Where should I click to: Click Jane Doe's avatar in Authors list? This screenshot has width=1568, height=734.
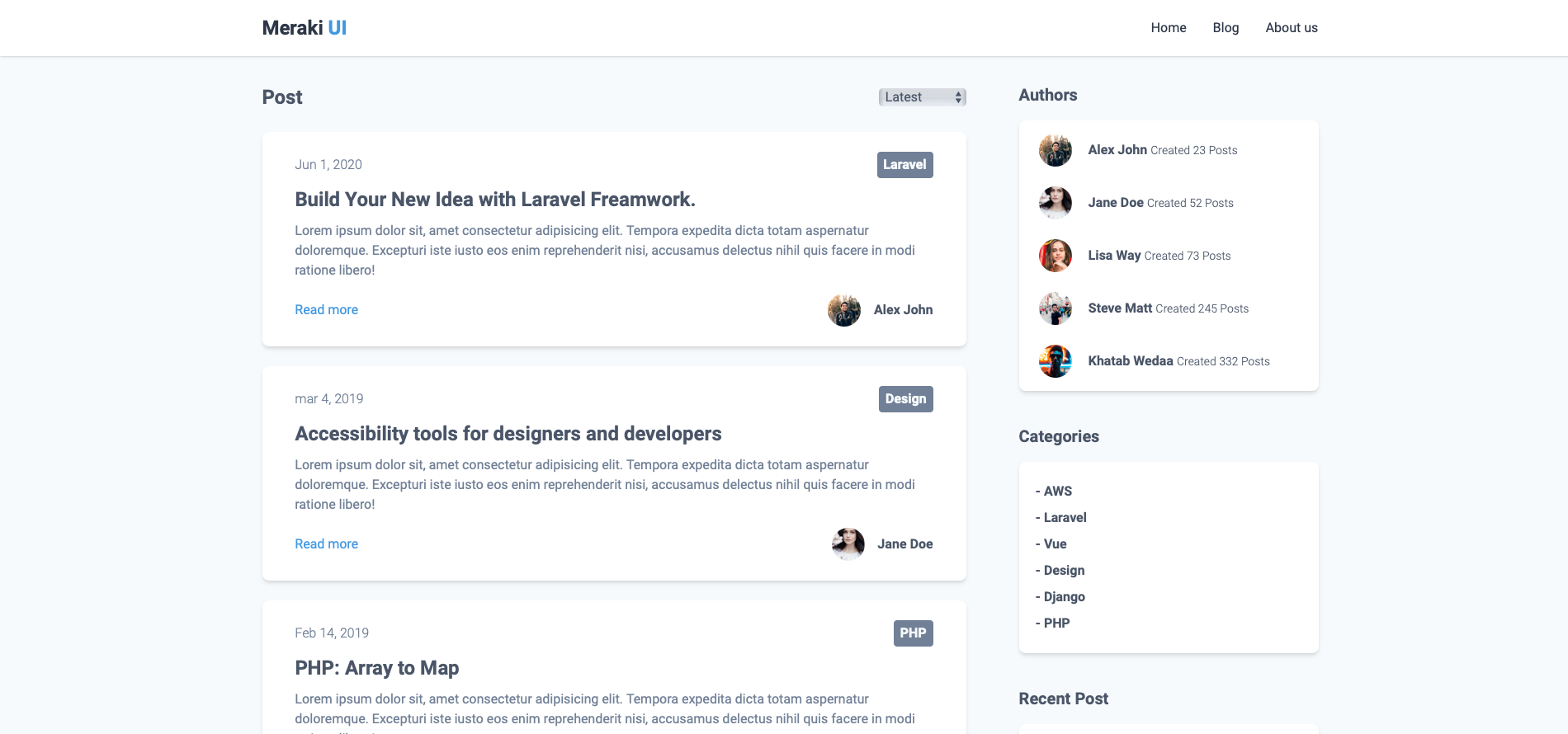(x=1055, y=203)
